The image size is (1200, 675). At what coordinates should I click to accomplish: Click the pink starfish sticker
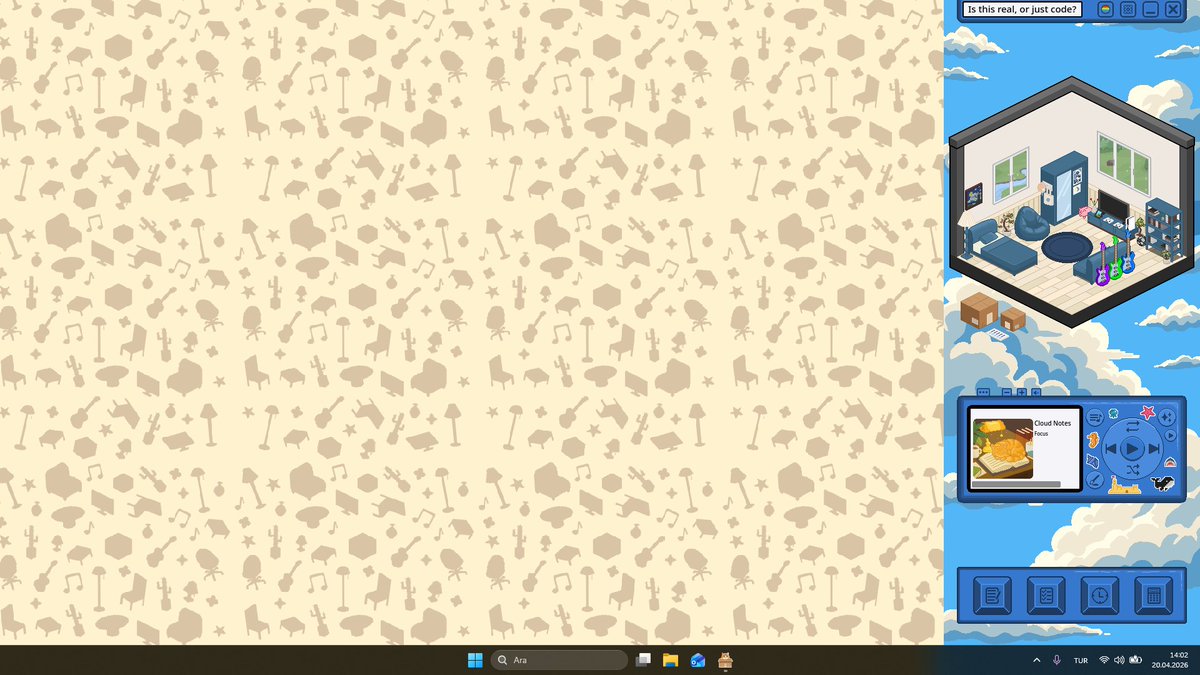(x=1148, y=412)
